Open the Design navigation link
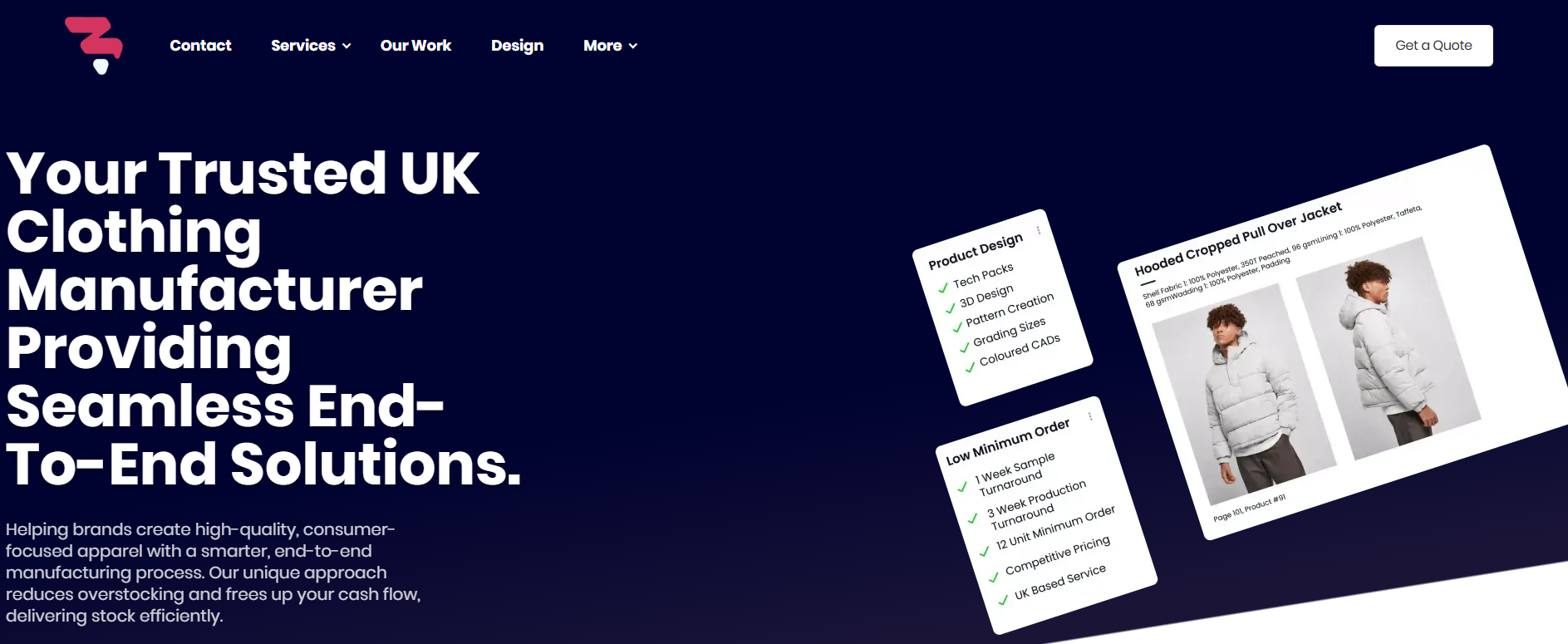Screen dimensions: 1568x644 pyautogui.click(x=517, y=46)
